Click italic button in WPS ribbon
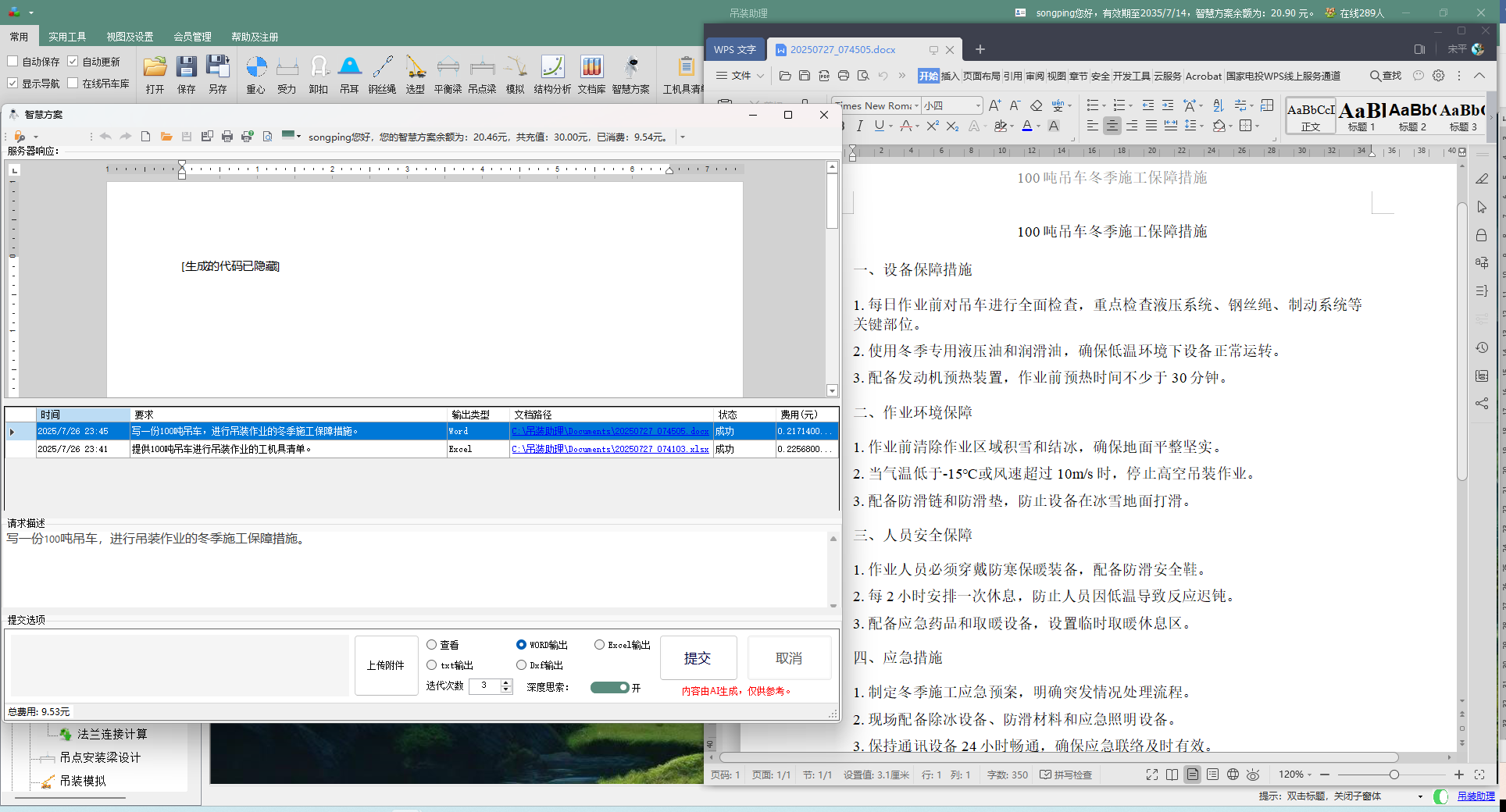 pos(860,126)
